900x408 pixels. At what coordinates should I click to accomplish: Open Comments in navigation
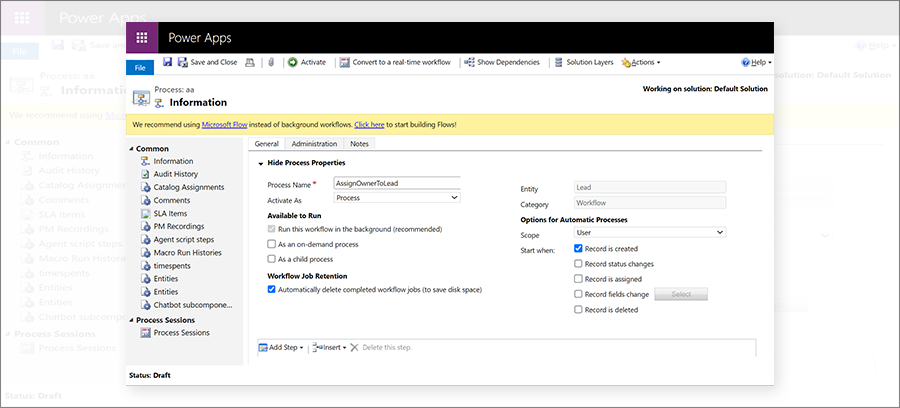click(172, 200)
